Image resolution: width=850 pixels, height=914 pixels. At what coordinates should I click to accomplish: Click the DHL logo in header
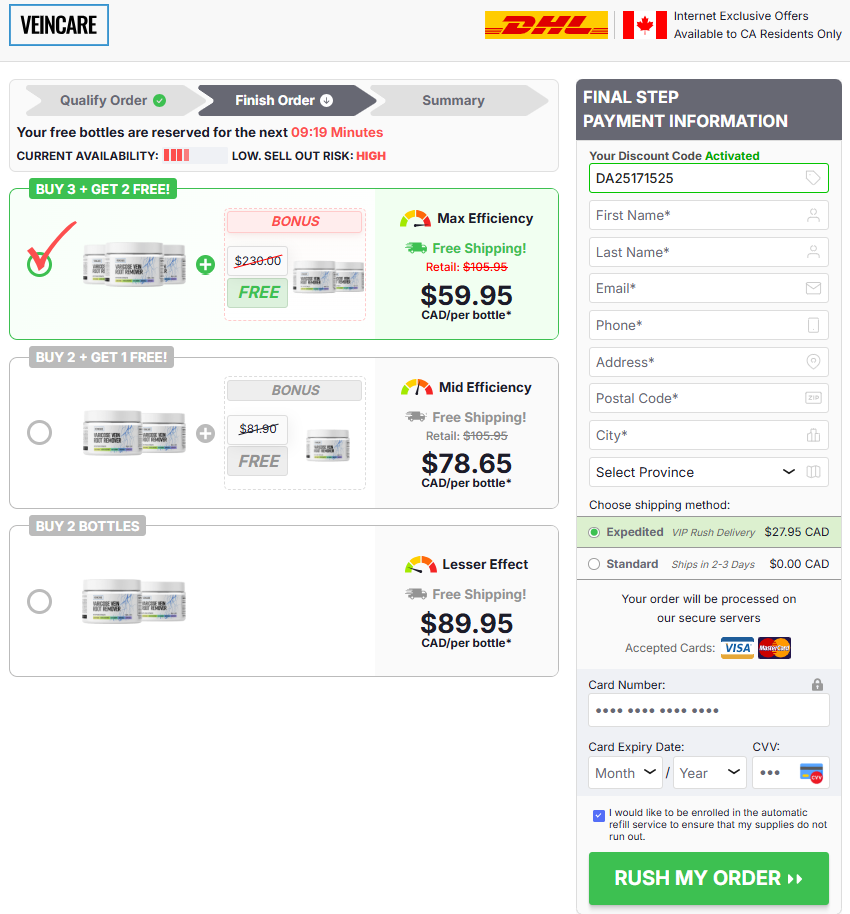546,25
